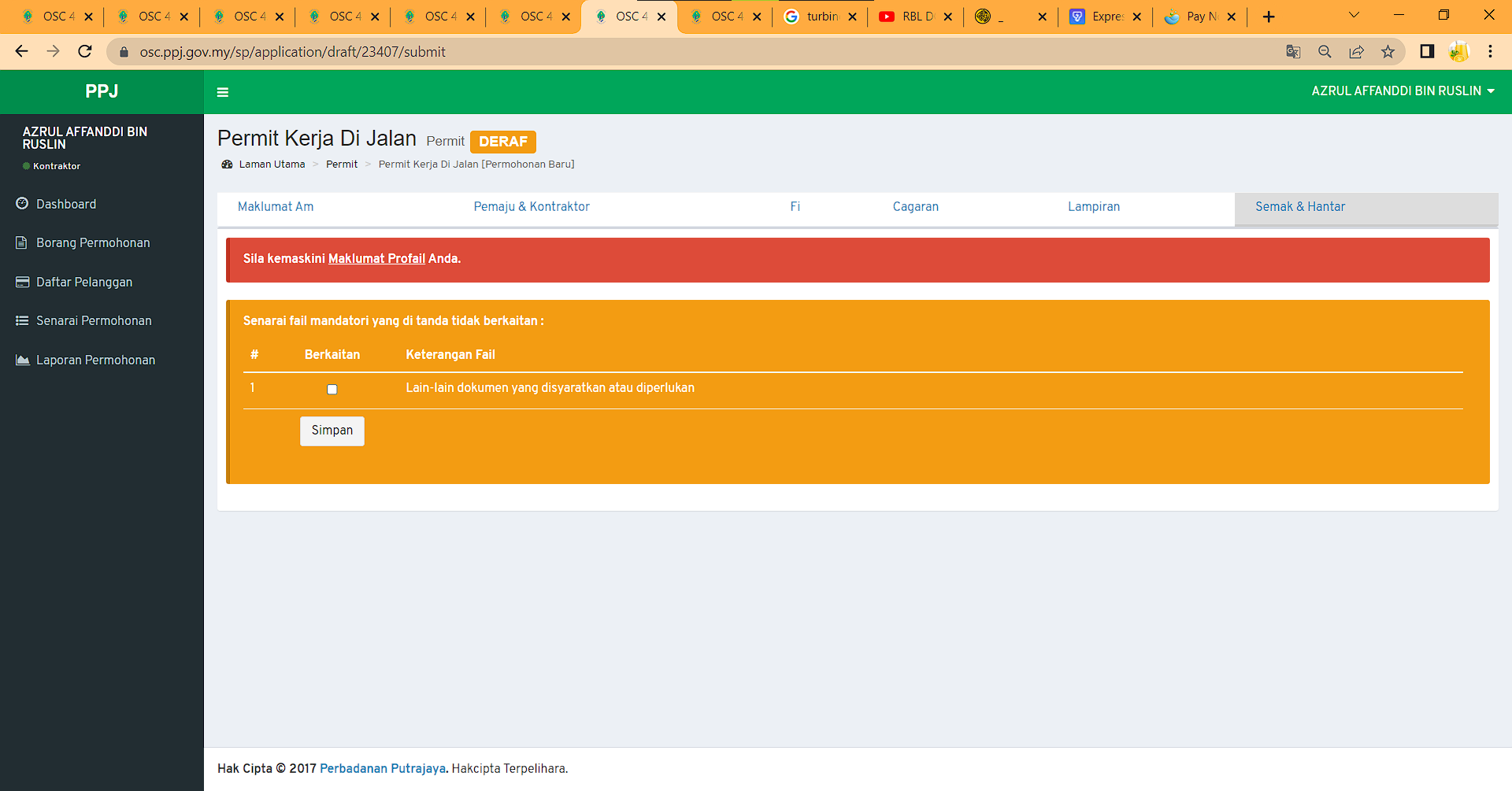
Task: Open Senarai Permohonan list
Action: coord(93,320)
